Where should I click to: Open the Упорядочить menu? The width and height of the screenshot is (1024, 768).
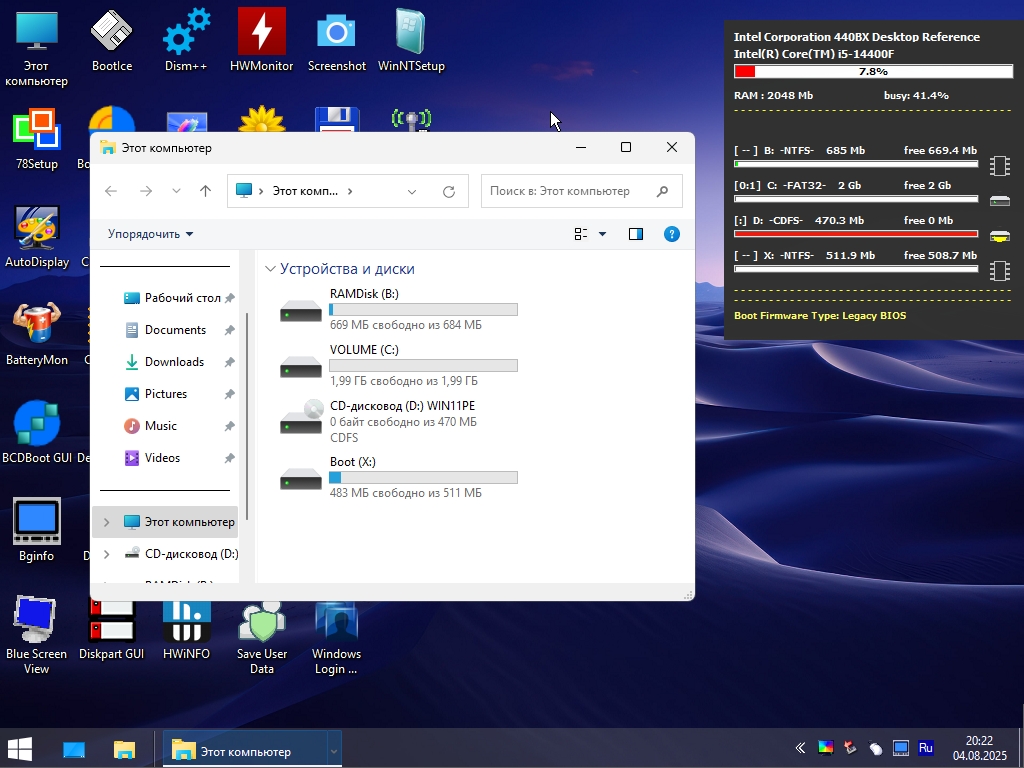point(150,234)
